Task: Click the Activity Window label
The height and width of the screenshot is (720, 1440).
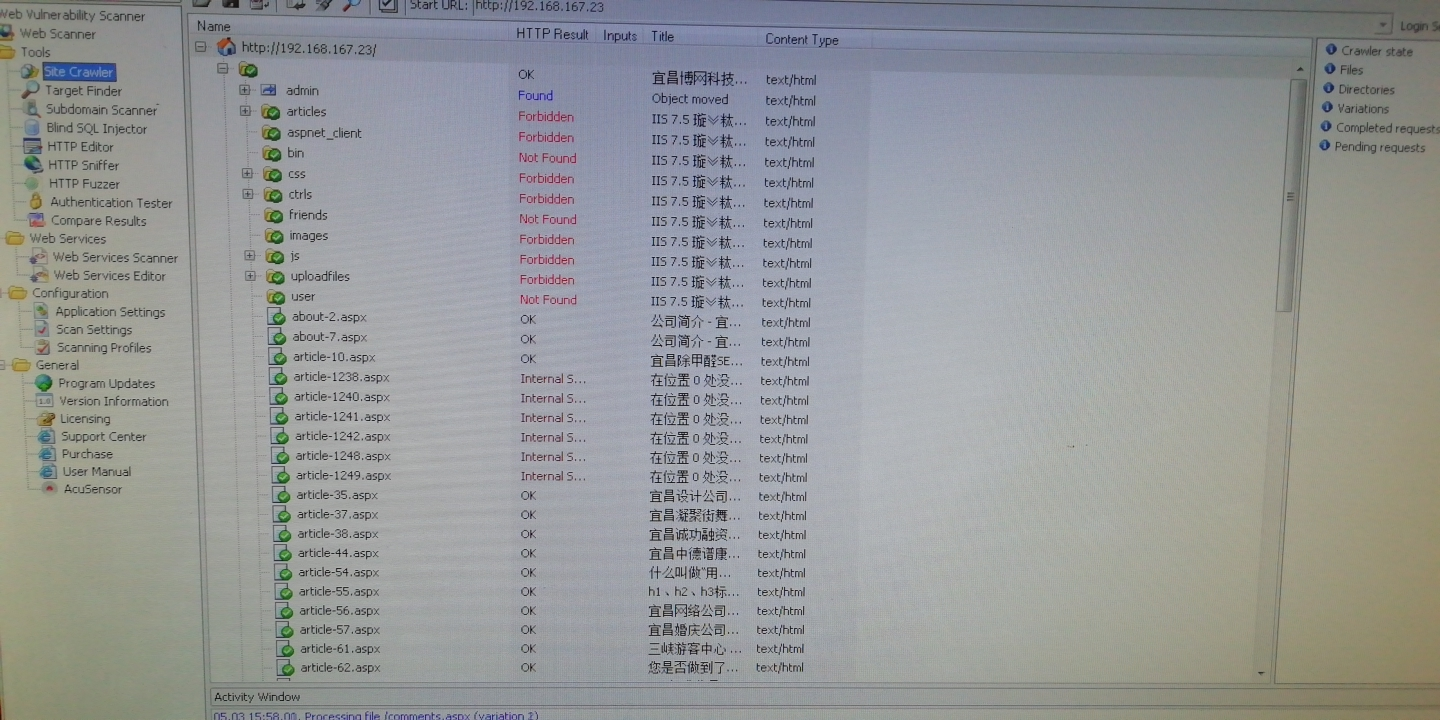Action: point(257,697)
